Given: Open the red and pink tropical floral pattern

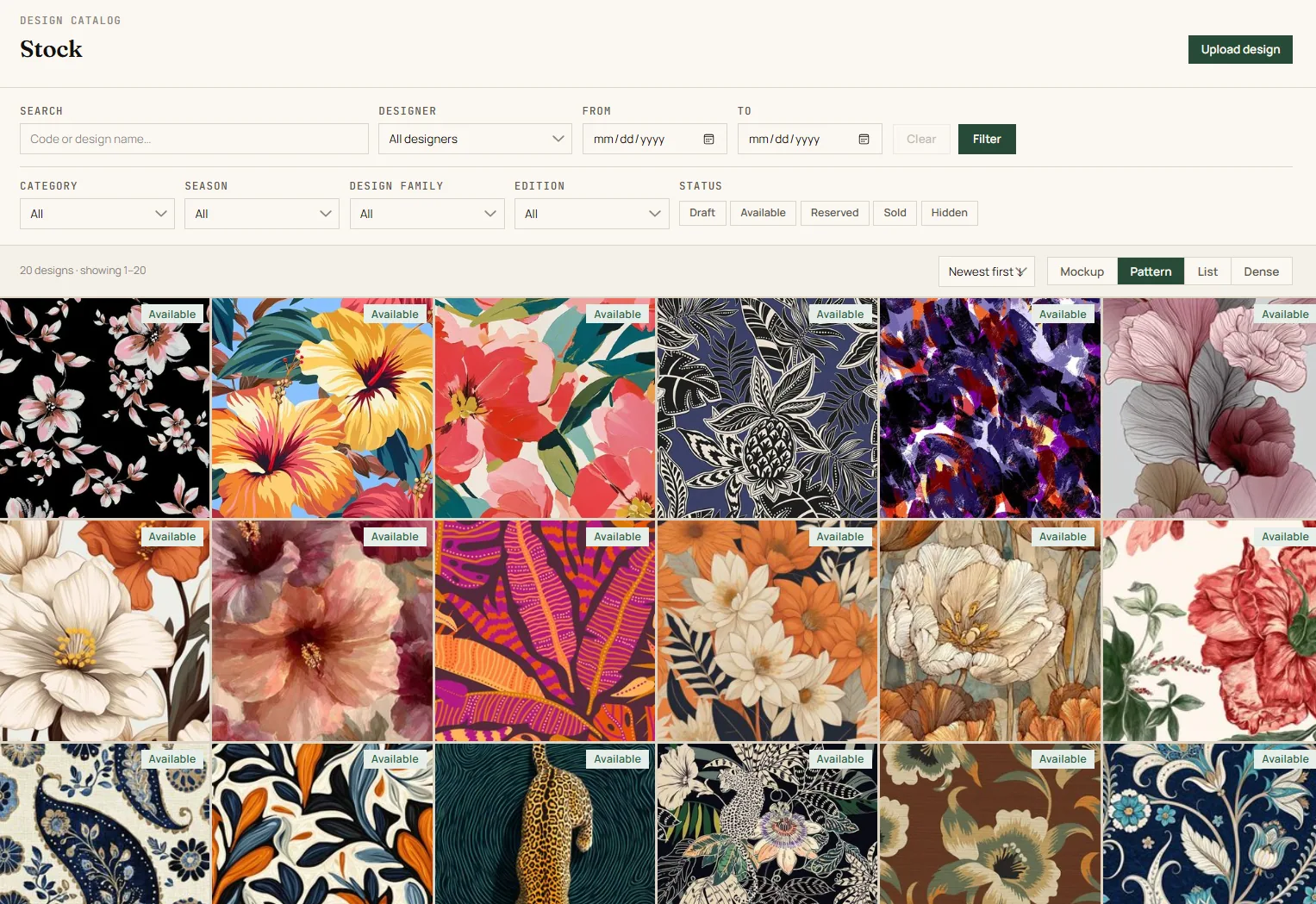Looking at the screenshot, I should point(545,408).
